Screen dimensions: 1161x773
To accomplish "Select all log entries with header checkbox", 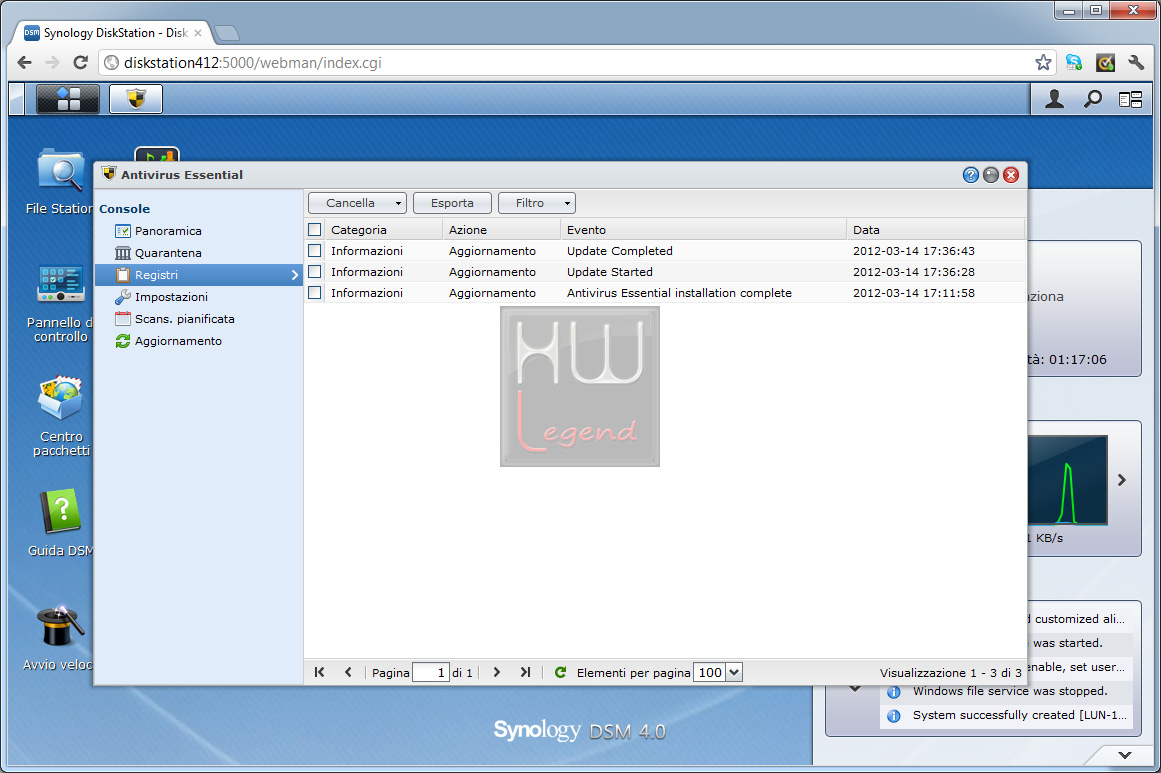I will pos(315,230).
